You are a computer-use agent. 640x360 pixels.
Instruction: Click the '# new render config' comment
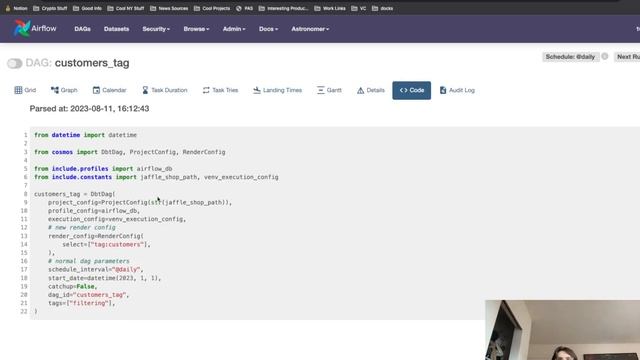tap(82, 227)
